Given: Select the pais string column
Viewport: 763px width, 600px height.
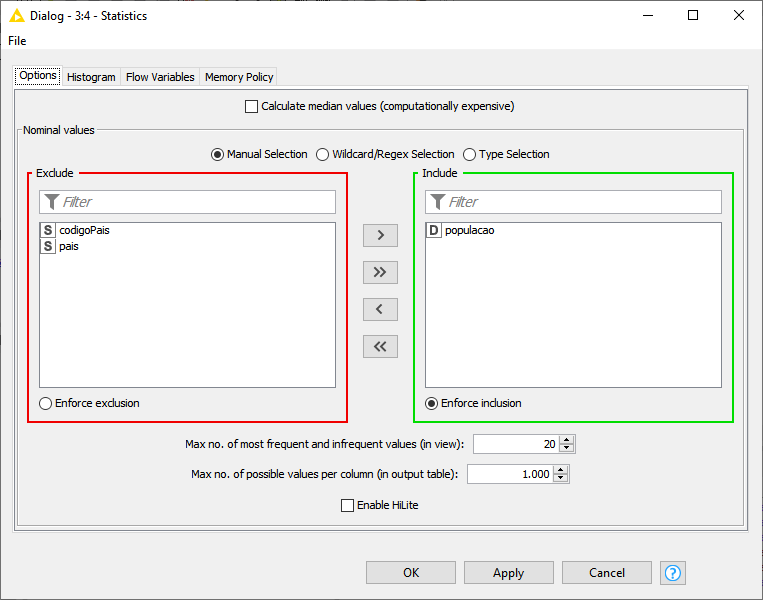Looking at the screenshot, I should click(x=68, y=246).
